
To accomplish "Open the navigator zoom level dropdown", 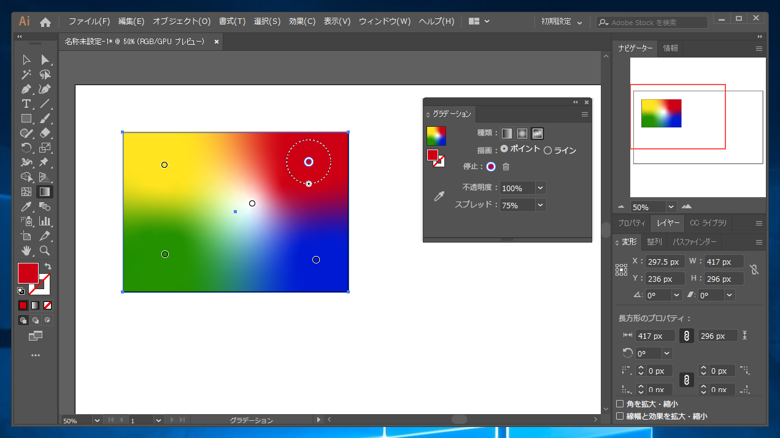I will pos(671,207).
